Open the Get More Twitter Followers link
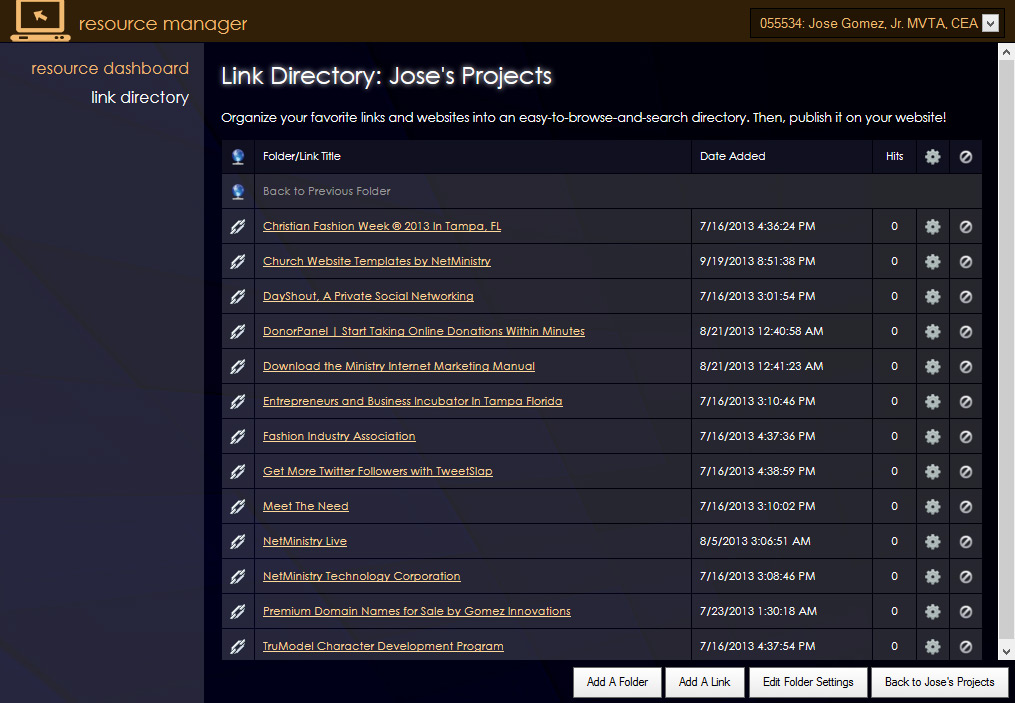 [x=377, y=471]
